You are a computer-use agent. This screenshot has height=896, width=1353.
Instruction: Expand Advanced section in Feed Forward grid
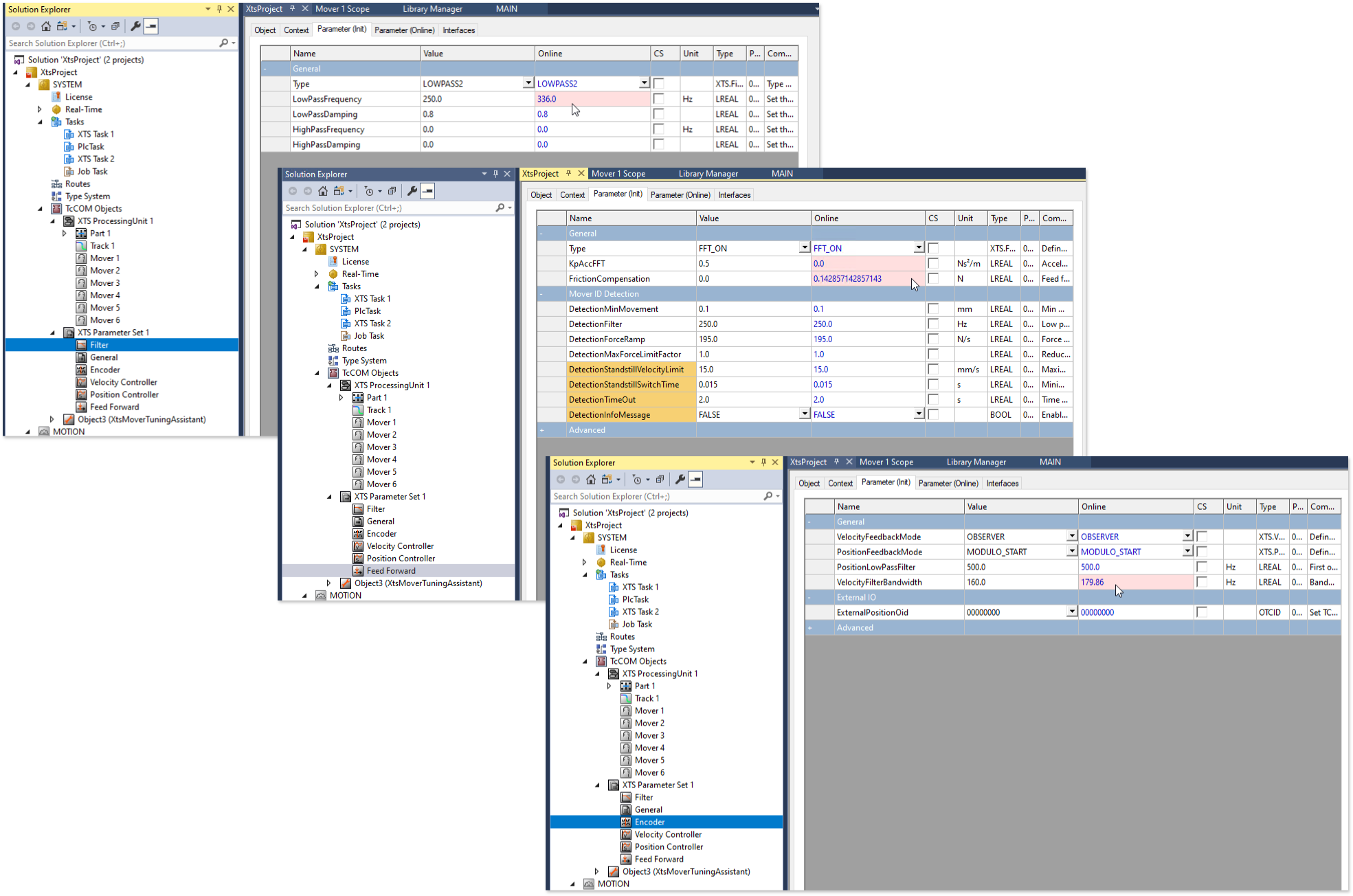542,430
